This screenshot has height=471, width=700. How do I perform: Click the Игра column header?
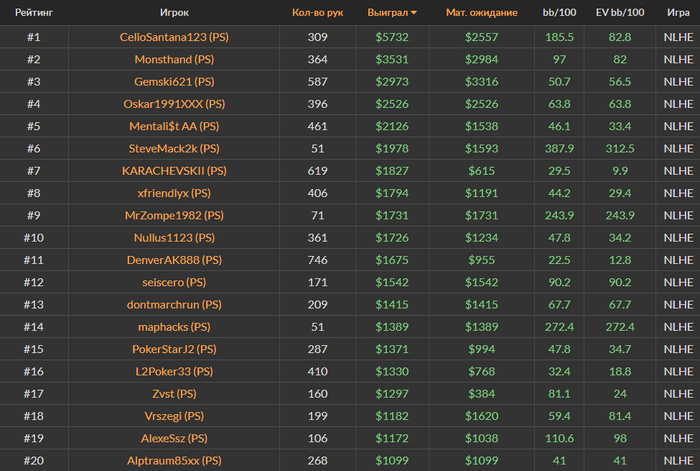point(675,13)
